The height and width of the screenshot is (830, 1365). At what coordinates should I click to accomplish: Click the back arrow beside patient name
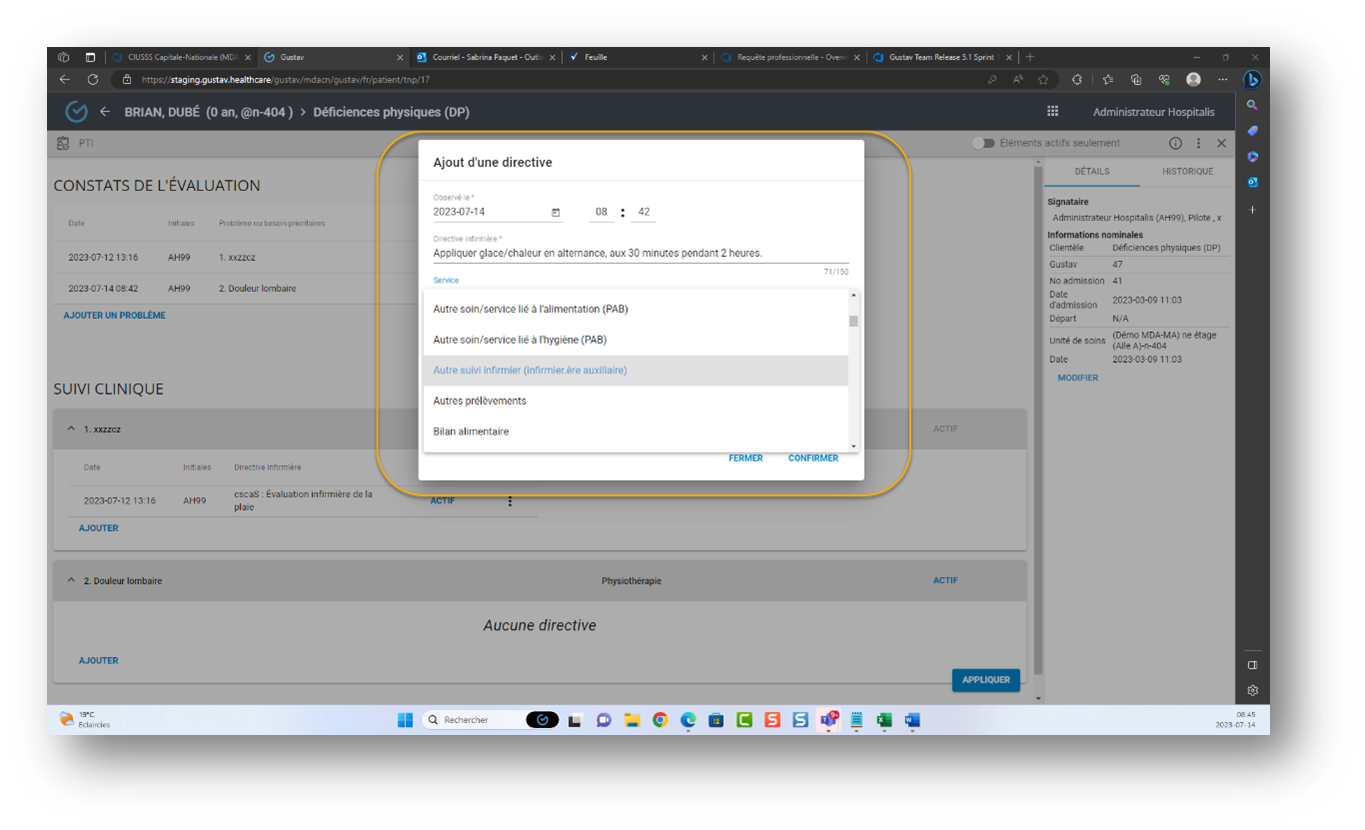click(105, 112)
